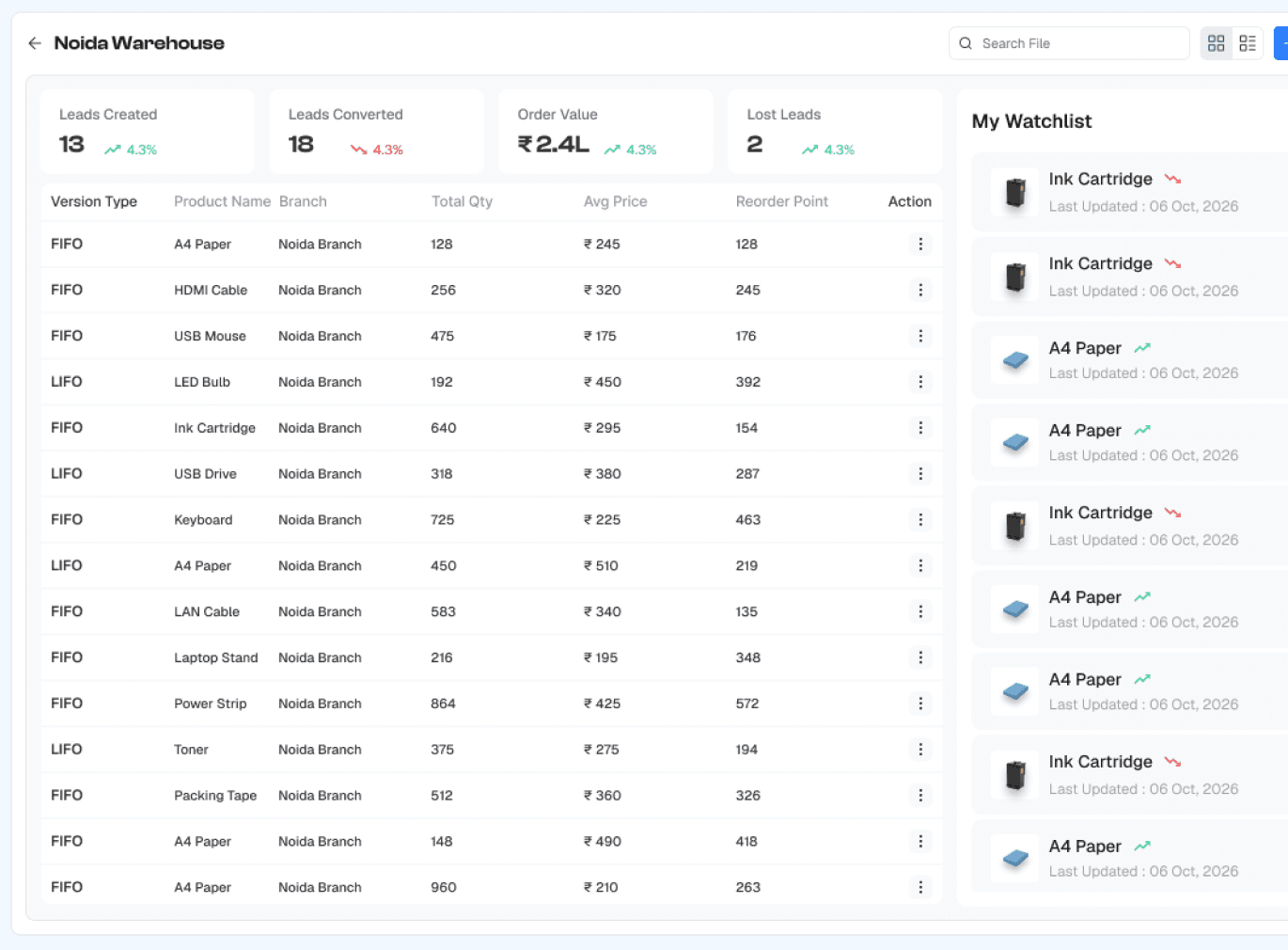Focus the Search File field

pyautogui.click(x=1069, y=43)
